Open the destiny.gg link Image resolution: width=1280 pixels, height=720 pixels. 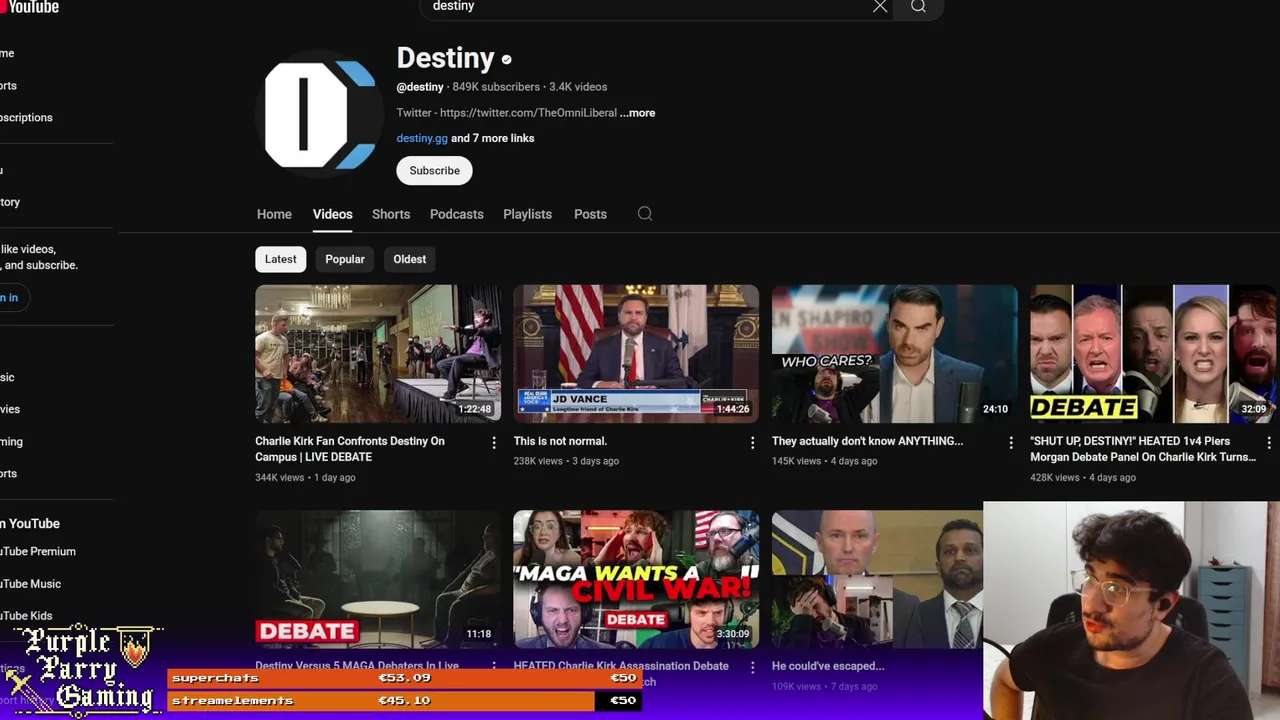click(x=422, y=138)
